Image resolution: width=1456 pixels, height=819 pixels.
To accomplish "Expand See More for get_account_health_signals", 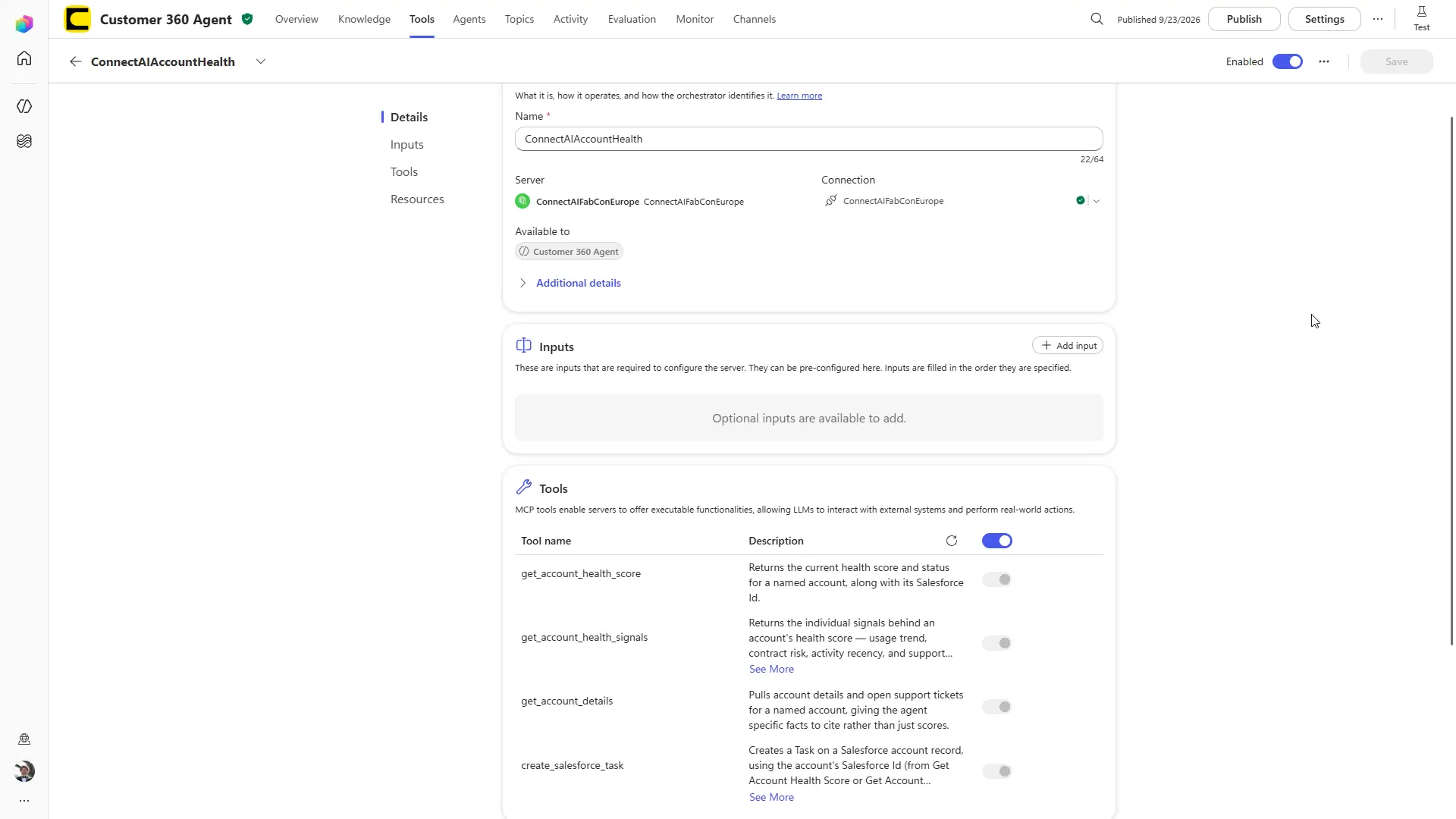I will tap(771, 669).
